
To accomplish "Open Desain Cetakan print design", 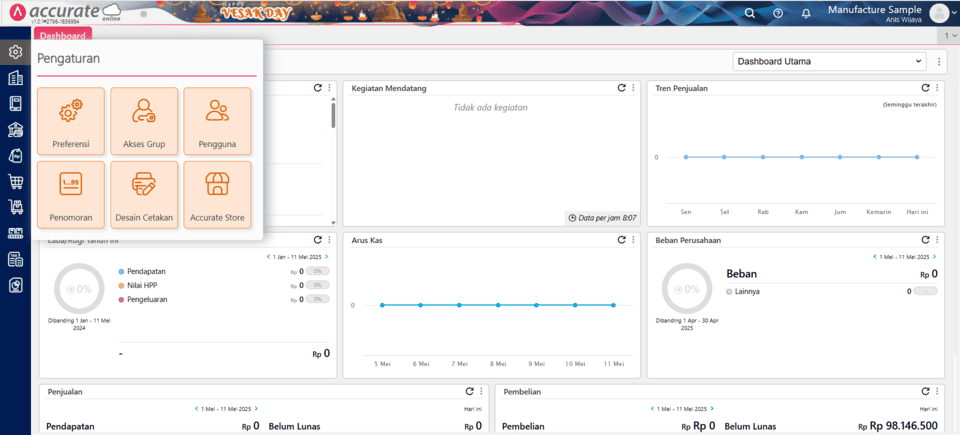I will (x=144, y=194).
